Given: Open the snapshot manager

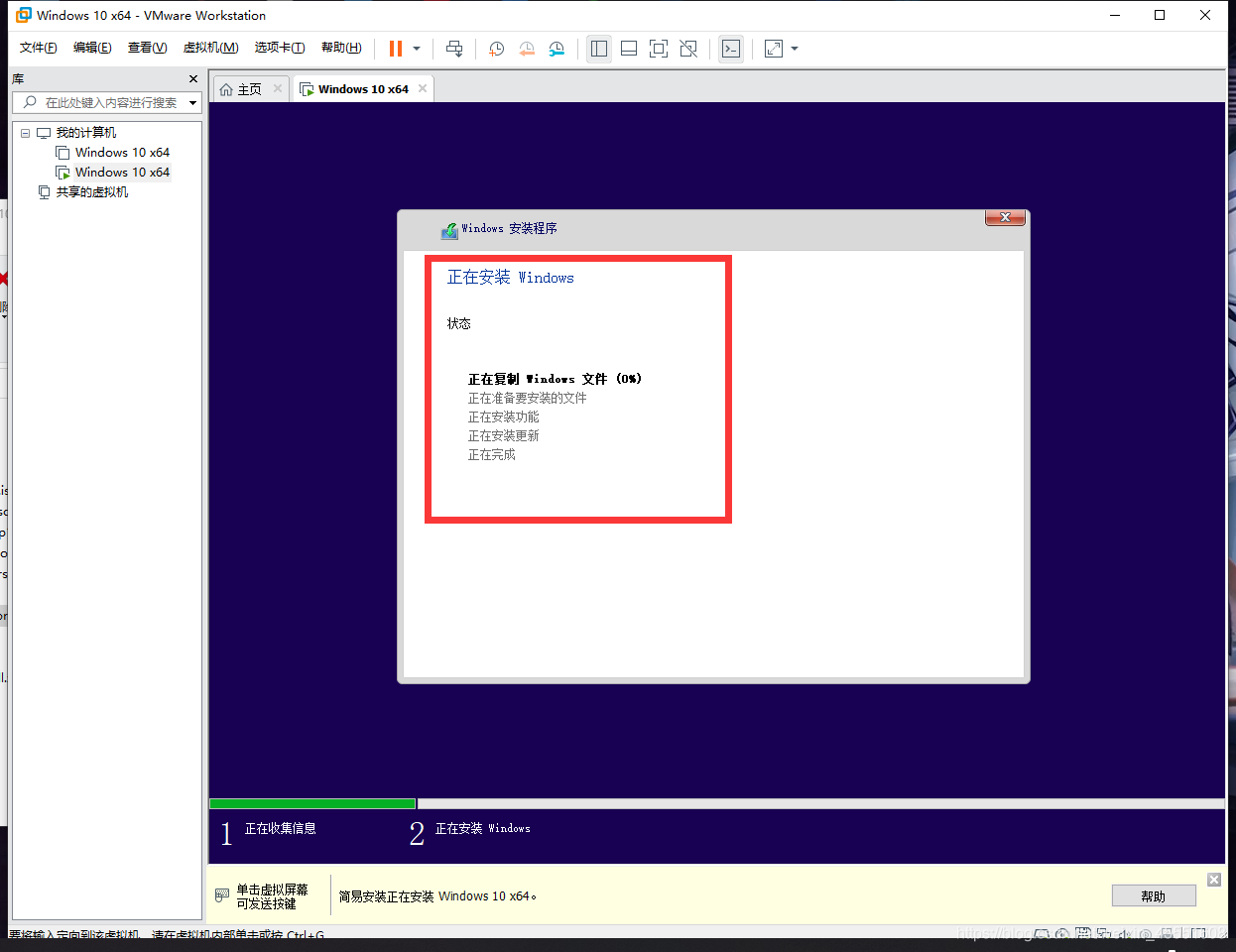Looking at the screenshot, I should (556, 49).
